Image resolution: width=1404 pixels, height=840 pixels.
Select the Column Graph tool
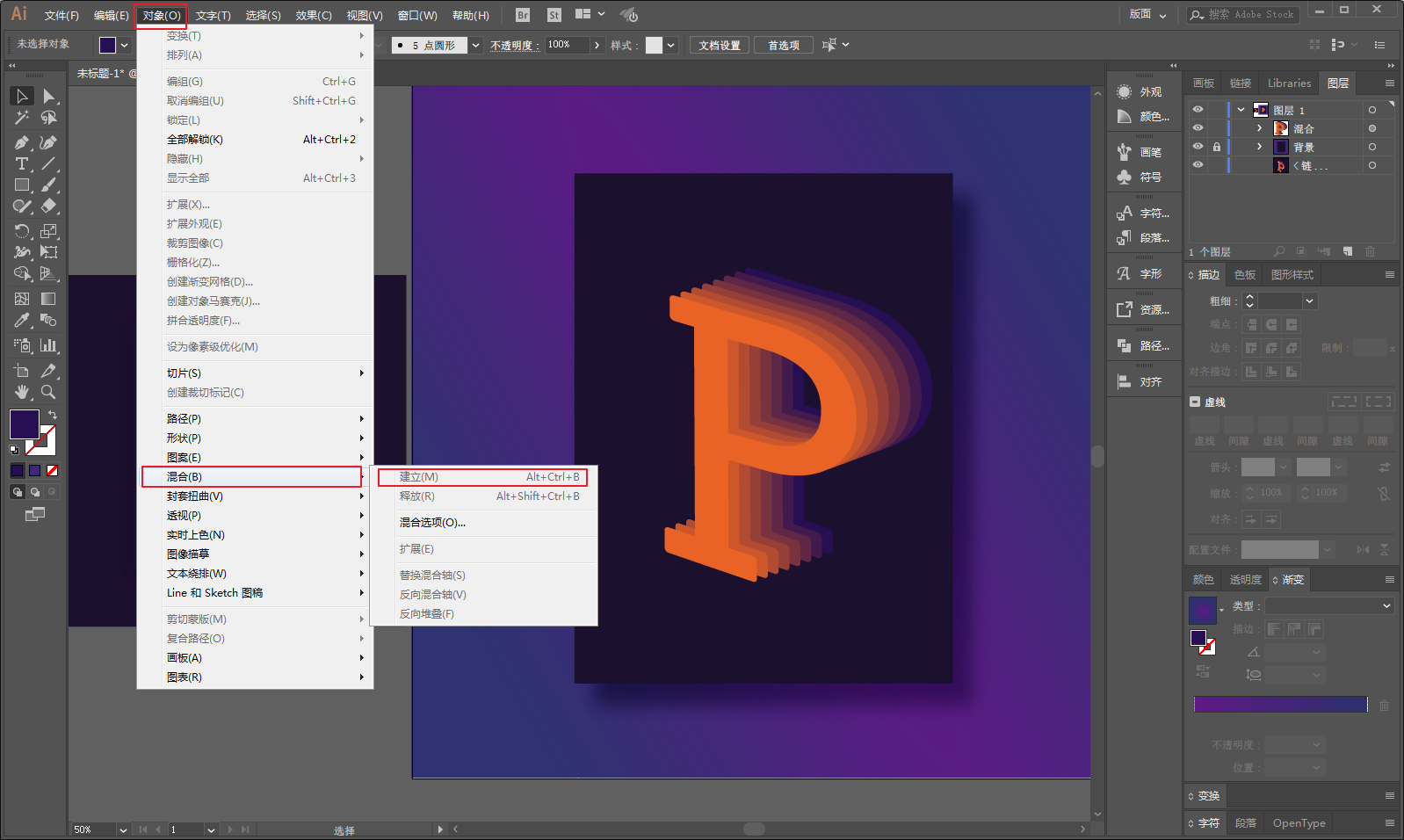tap(48, 345)
